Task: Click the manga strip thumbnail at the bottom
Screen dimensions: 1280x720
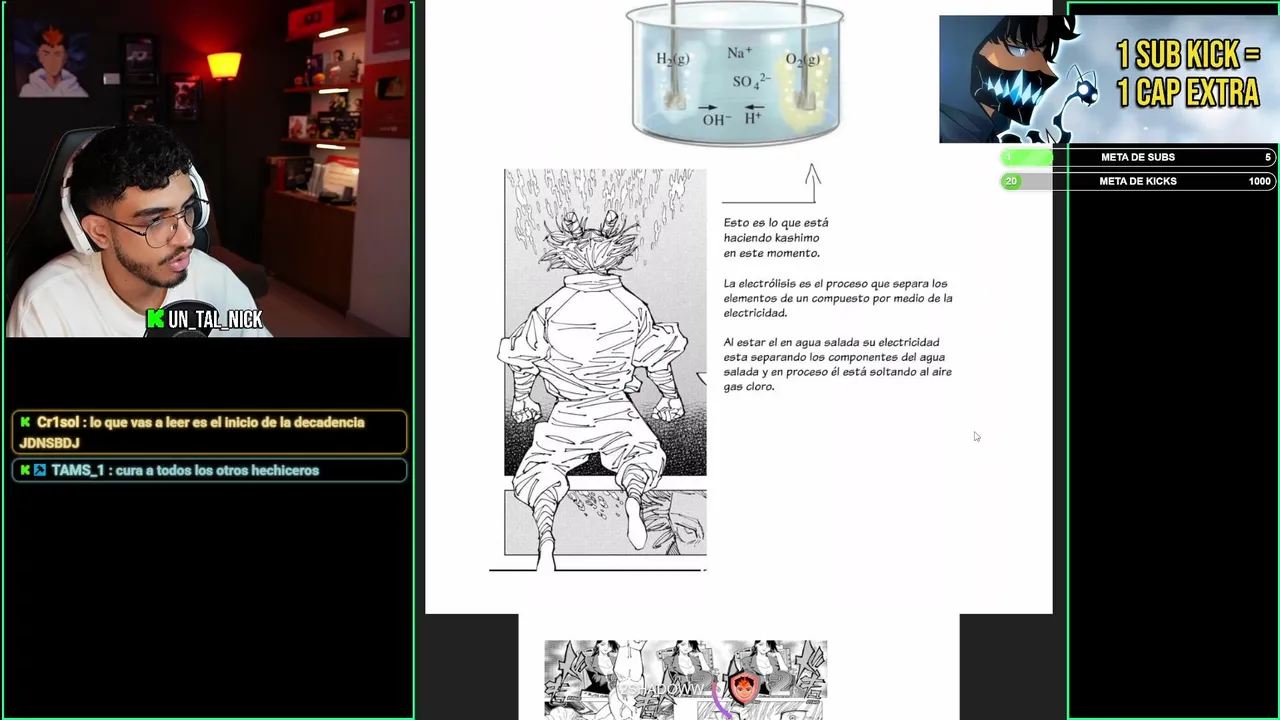Action: [685, 679]
